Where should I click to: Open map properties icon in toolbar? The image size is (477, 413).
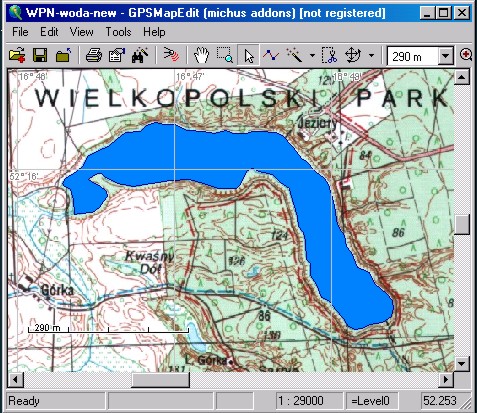(x=117, y=55)
